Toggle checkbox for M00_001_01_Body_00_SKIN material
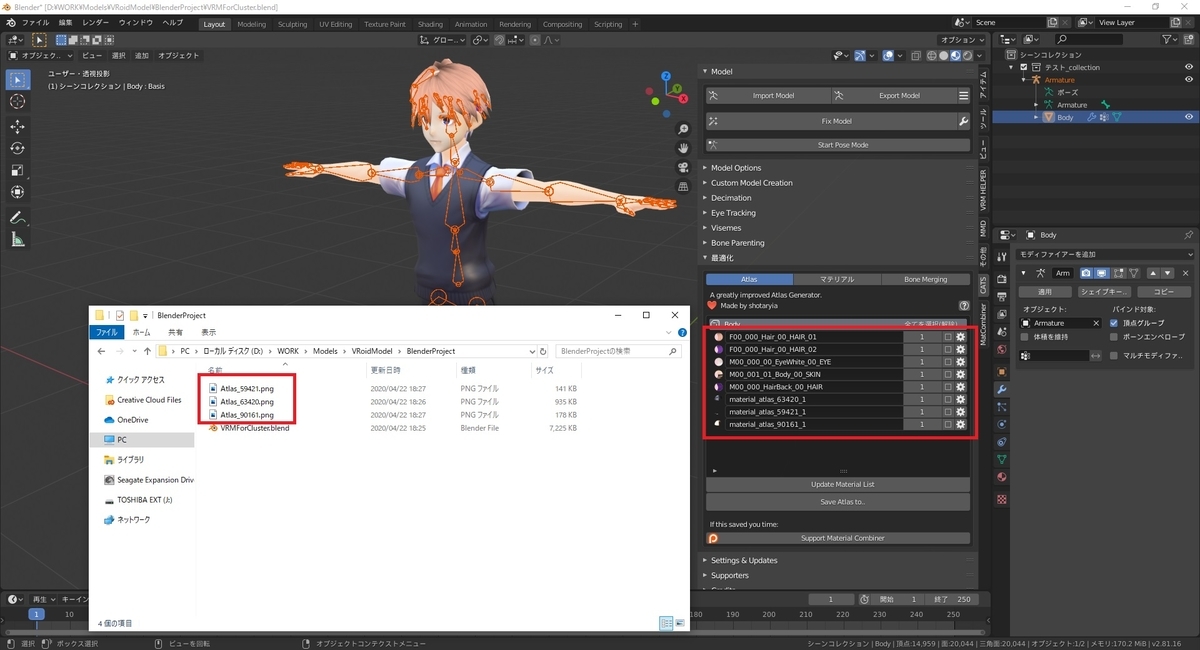 [948, 374]
